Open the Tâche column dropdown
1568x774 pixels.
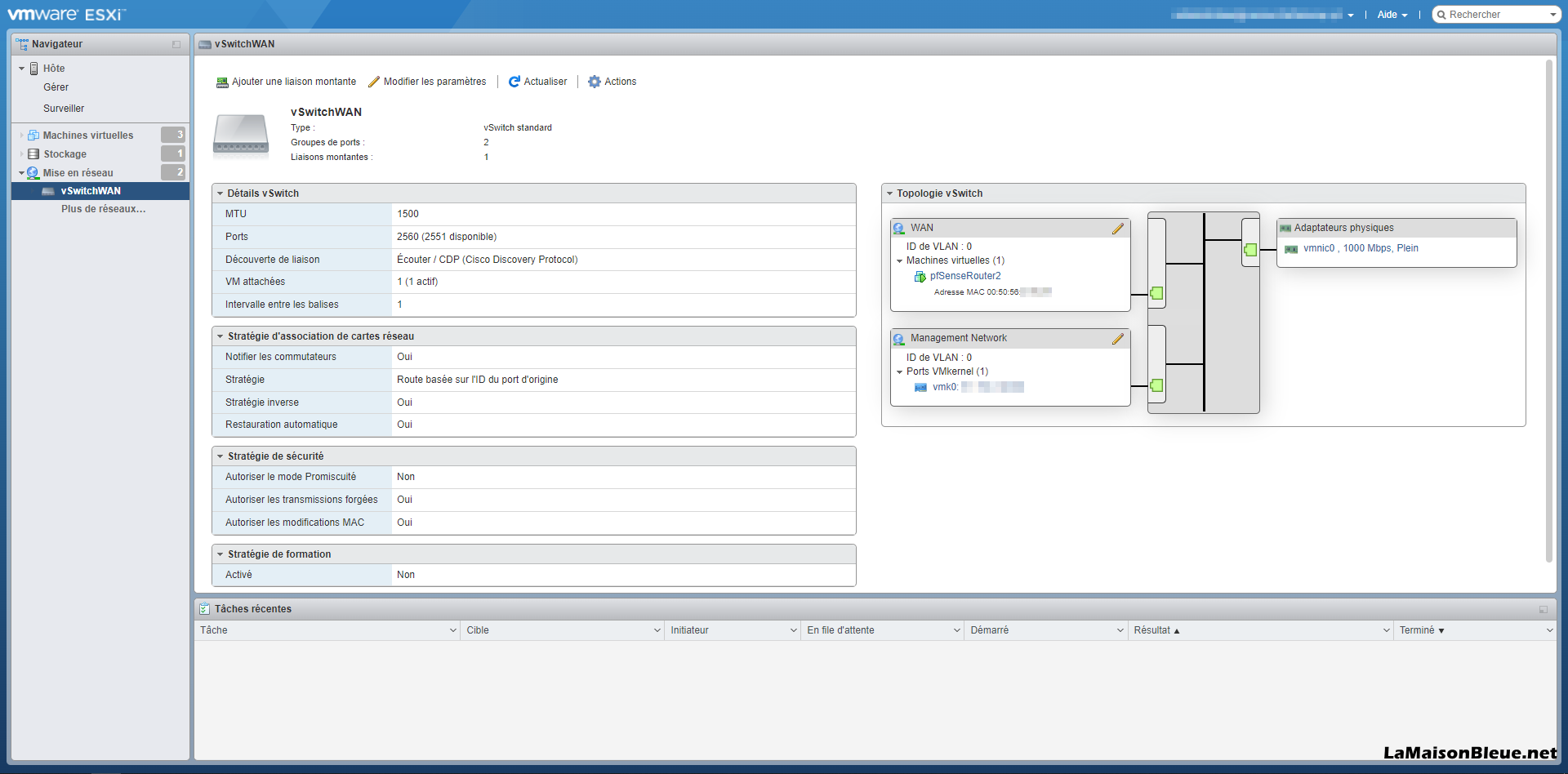click(453, 630)
